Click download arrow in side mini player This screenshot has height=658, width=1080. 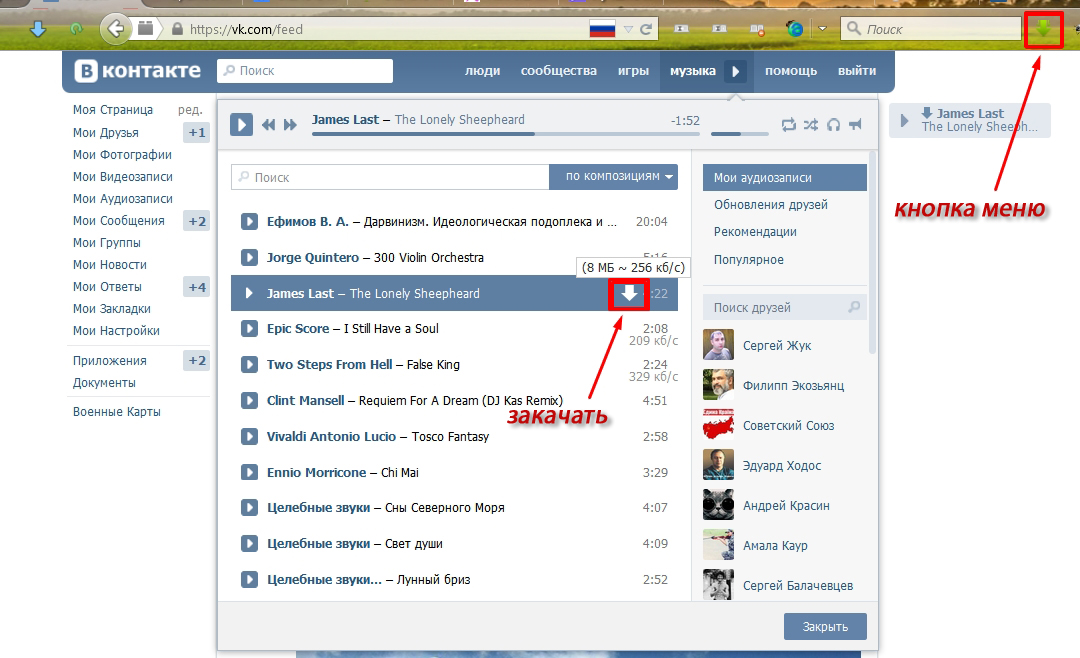(x=926, y=113)
